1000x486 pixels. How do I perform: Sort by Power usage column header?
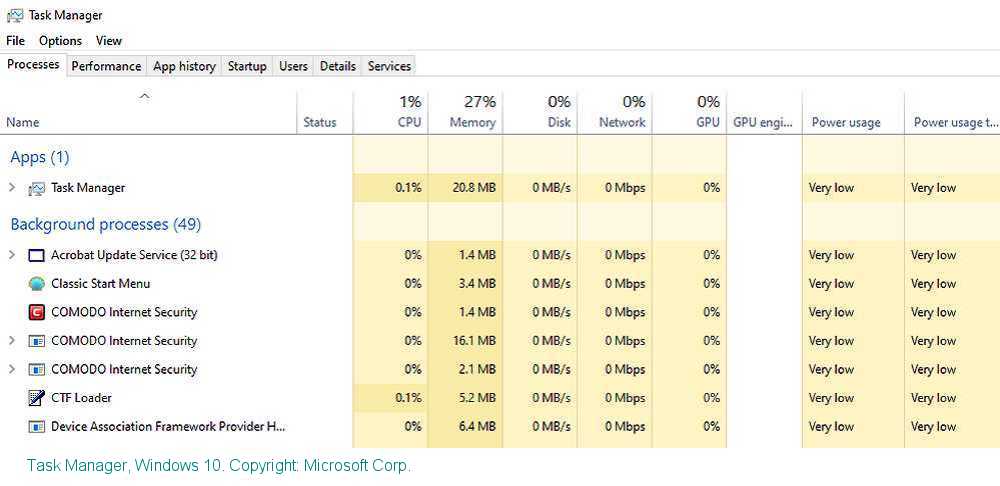853,114
